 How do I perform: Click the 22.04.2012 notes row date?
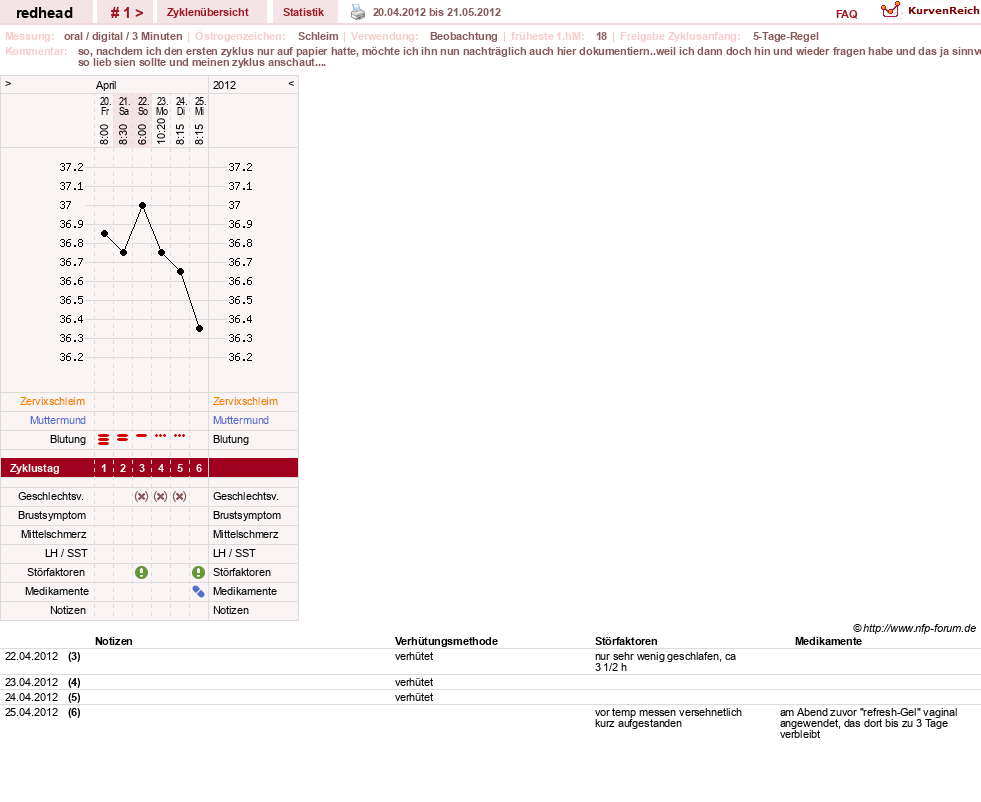click(x=31, y=656)
